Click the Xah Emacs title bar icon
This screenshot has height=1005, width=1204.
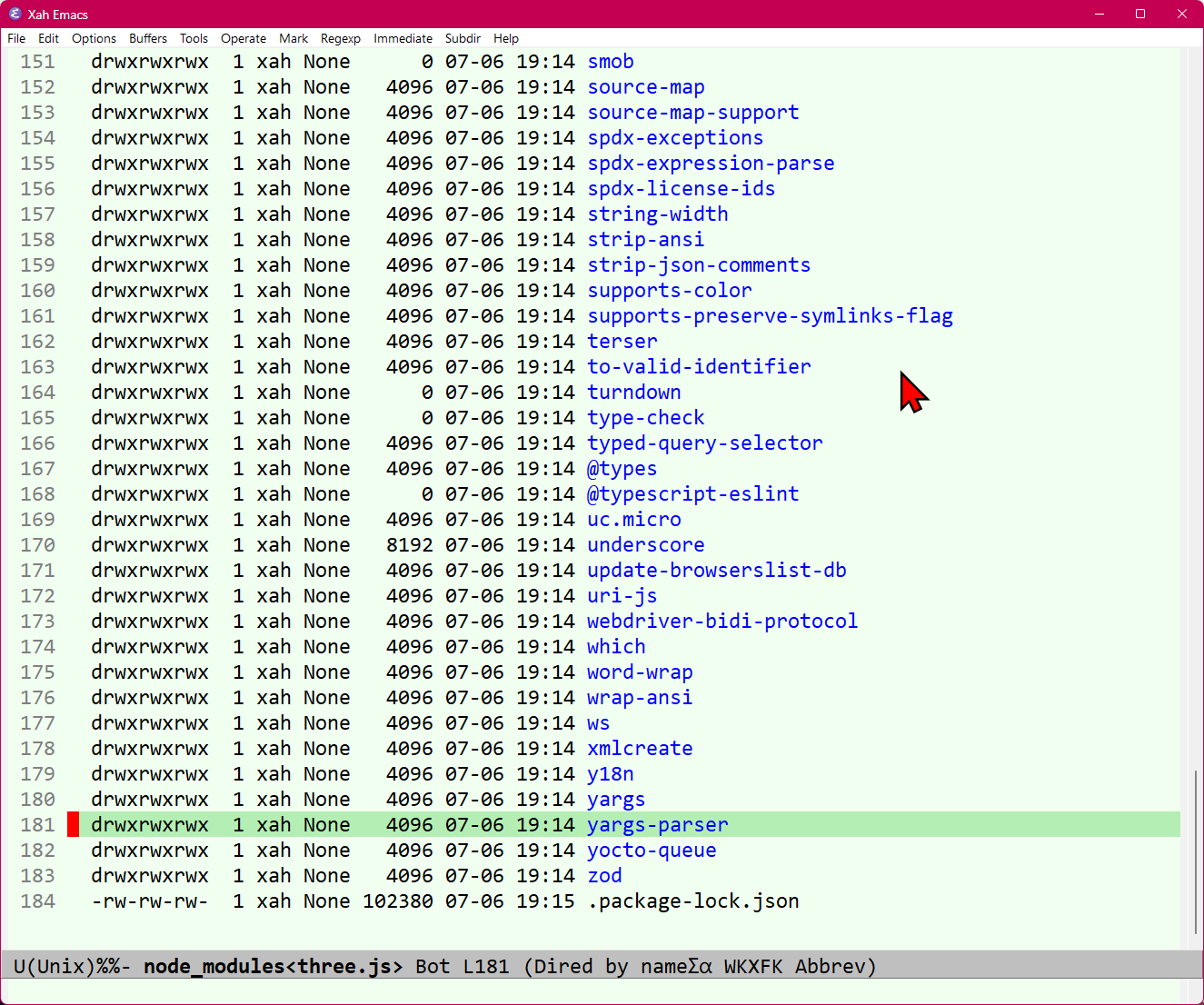coord(15,14)
